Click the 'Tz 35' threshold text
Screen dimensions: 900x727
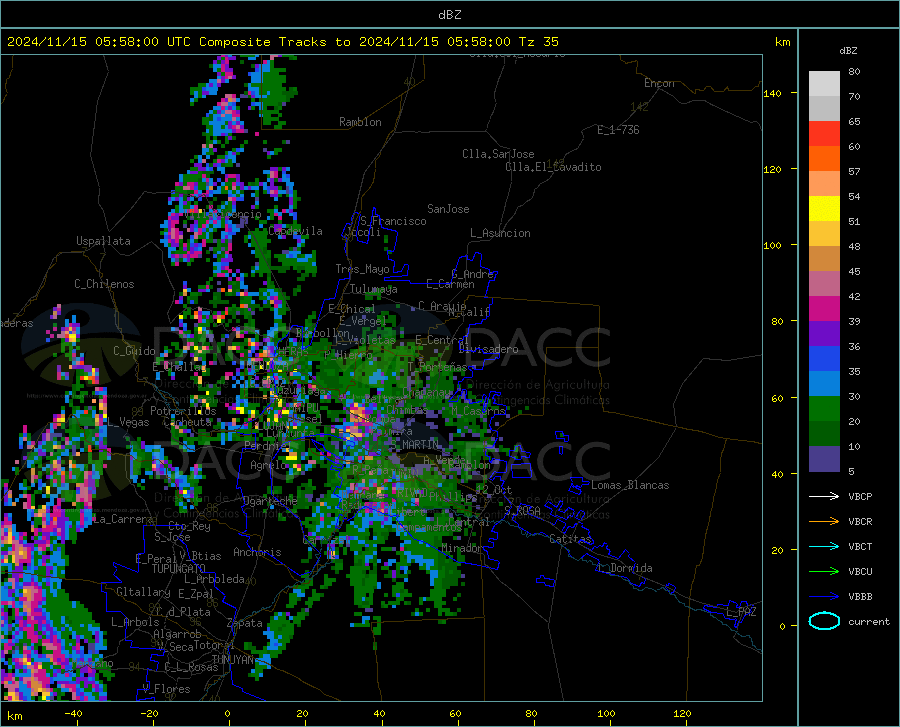click(538, 42)
